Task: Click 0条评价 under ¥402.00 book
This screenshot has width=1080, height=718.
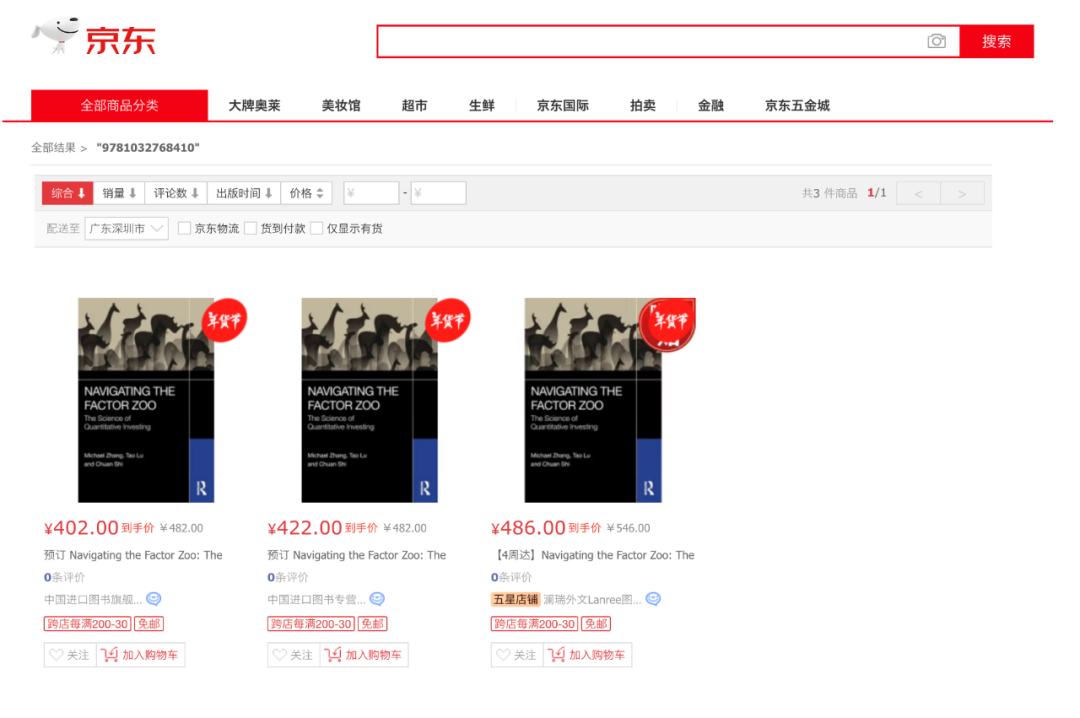Action: tap(65, 577)
